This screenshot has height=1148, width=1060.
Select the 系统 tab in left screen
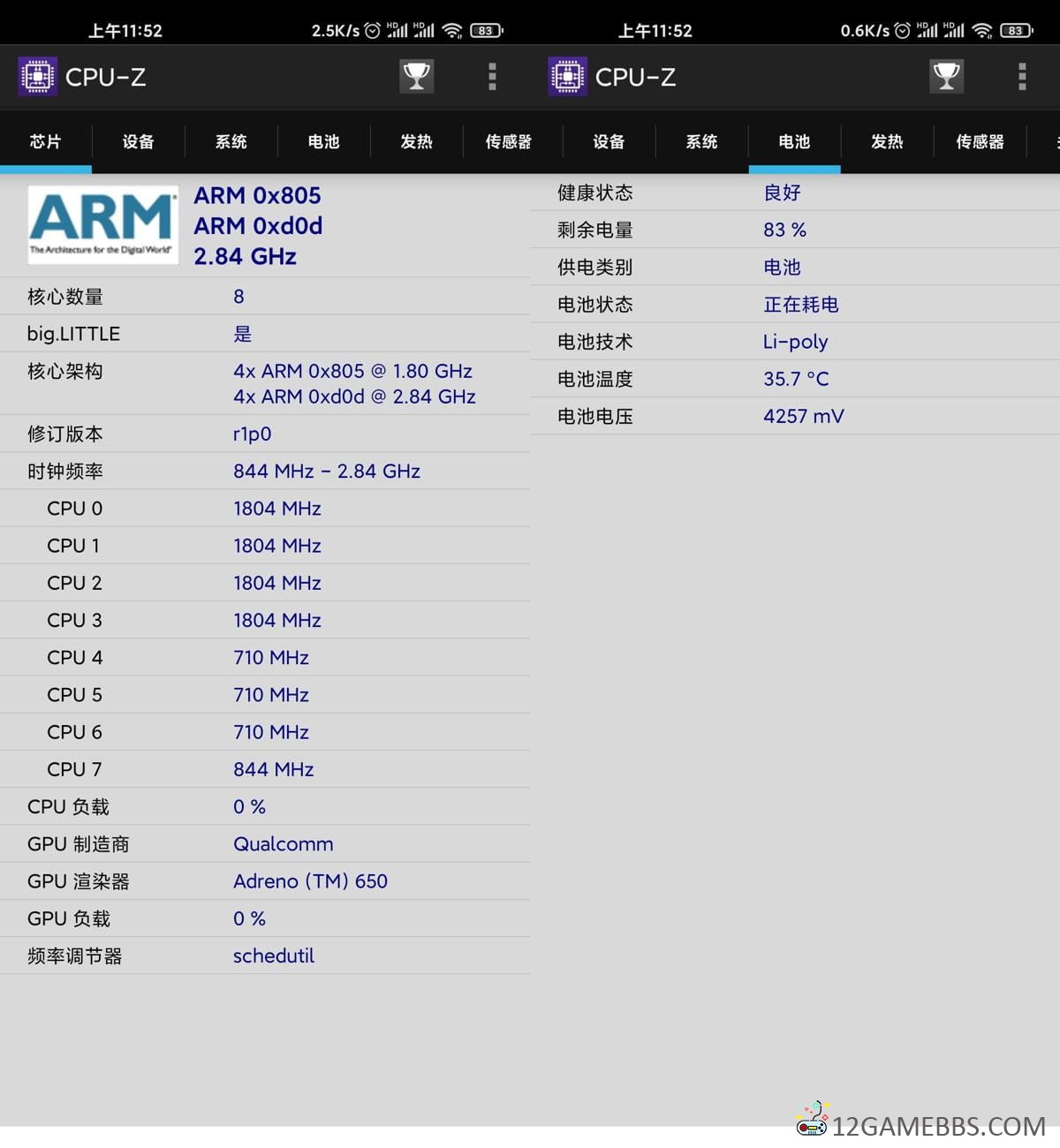pyautogui.click(x=231, y=141)
